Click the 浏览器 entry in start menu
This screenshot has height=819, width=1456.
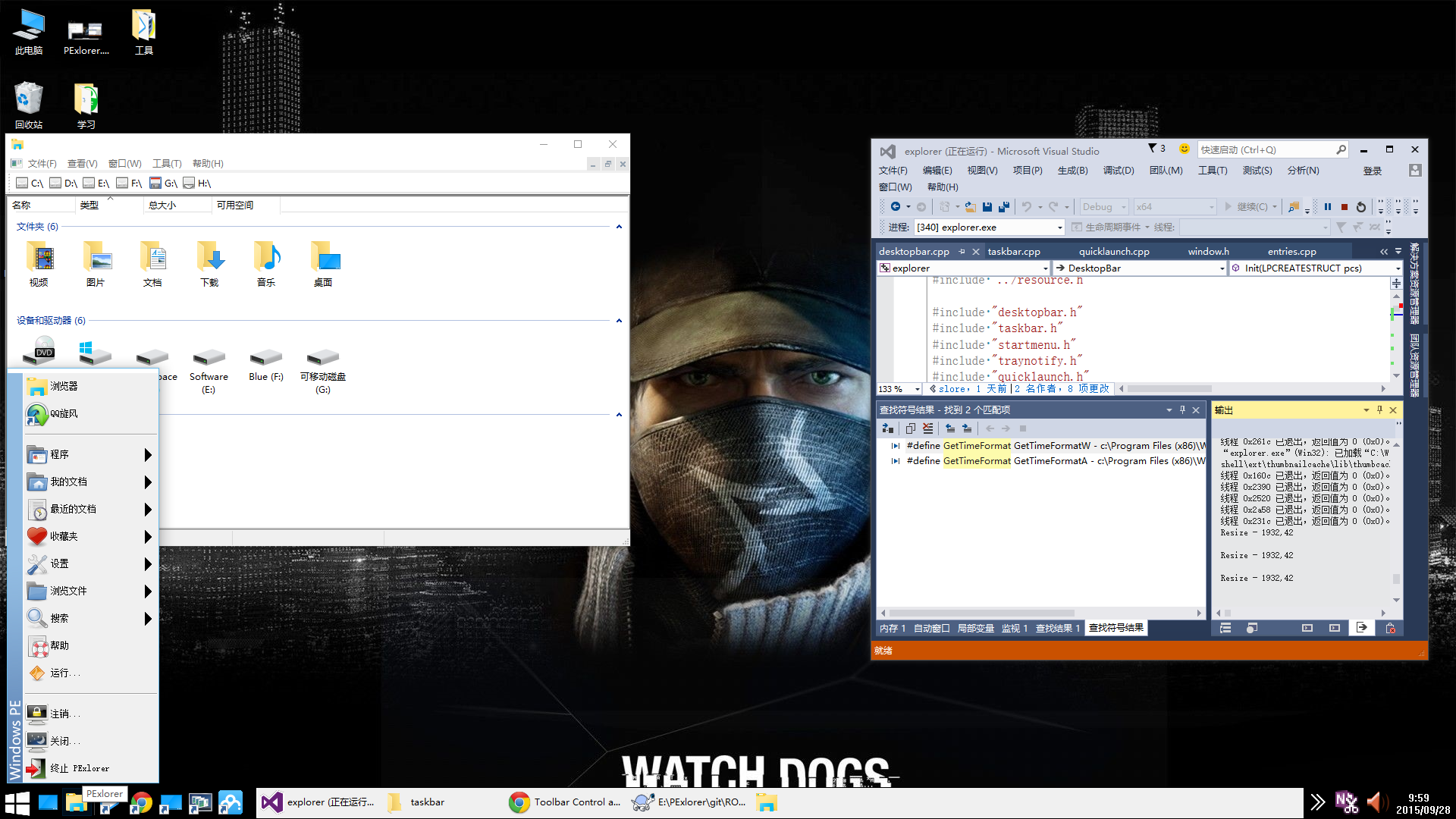click(91, 387)
